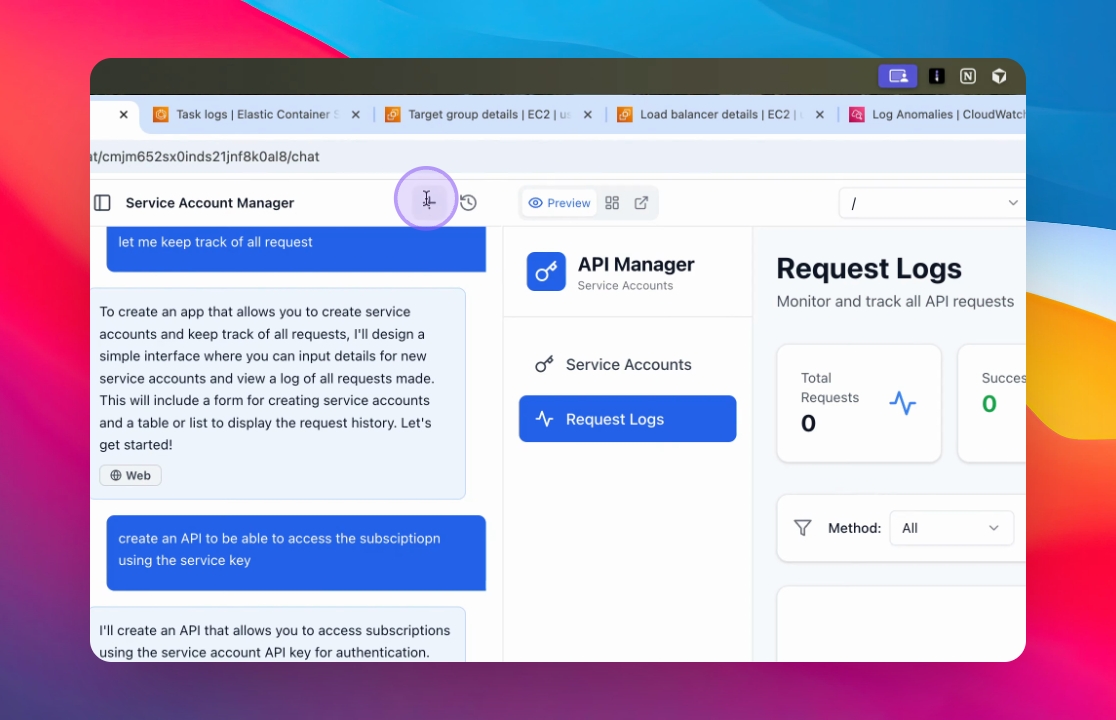Click the Total Requests card
This screenshot has width=1116, height=720.
[859, 403]
